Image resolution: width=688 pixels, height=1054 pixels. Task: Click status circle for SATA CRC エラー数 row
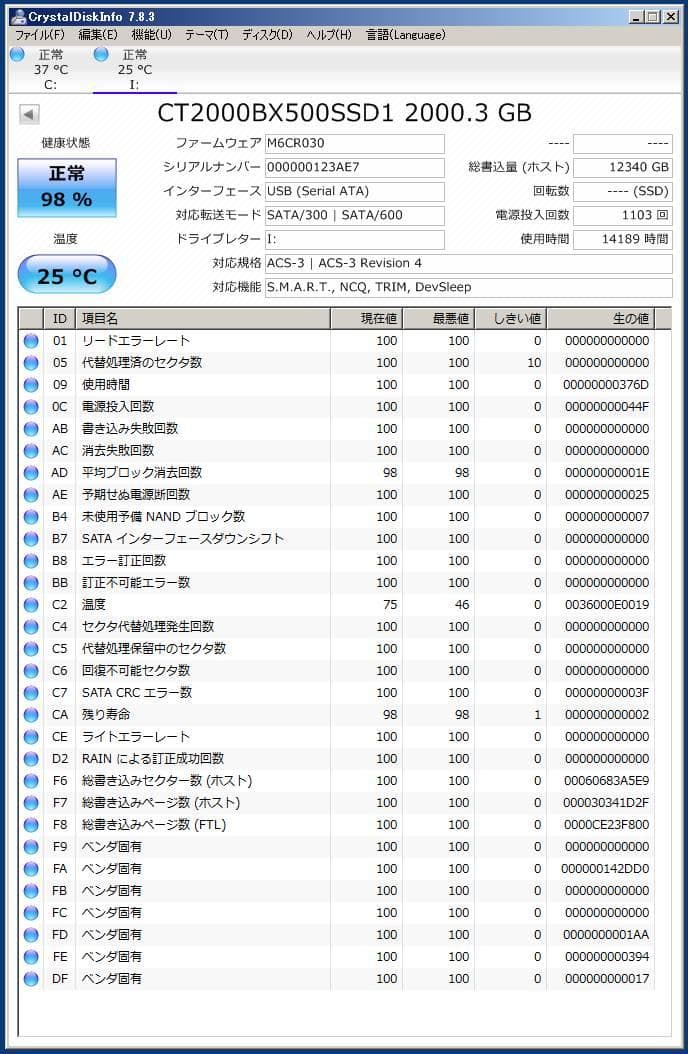coord(31,693)
